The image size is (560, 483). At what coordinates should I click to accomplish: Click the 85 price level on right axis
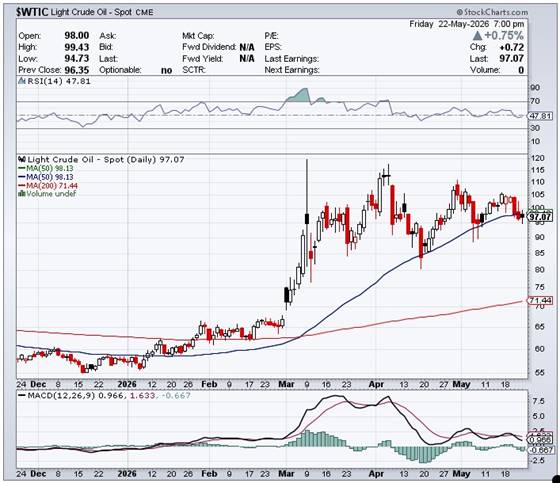(x=540, y=253)
